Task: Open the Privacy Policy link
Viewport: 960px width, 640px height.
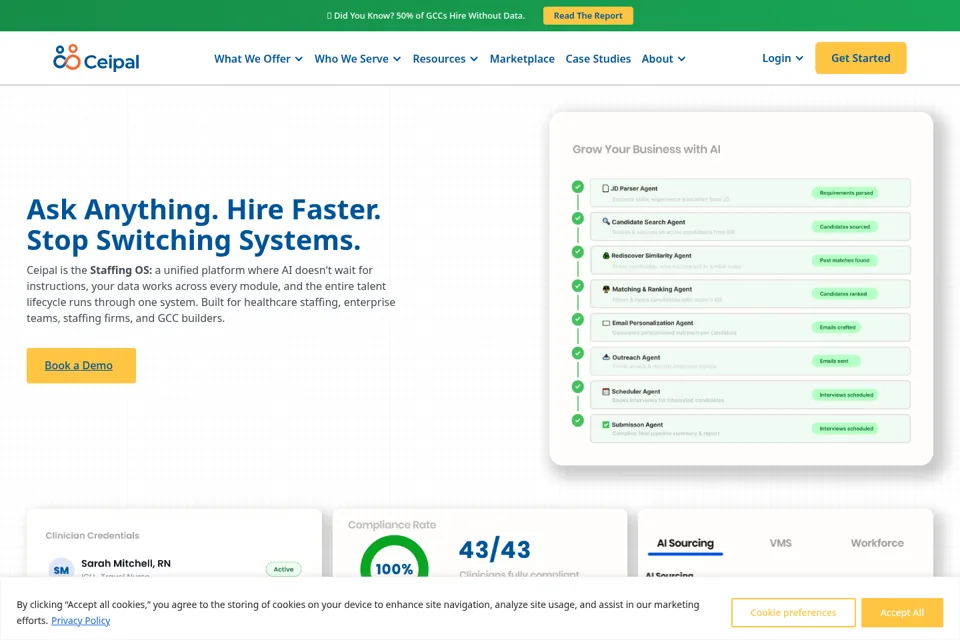Action: tap(81, 620)
